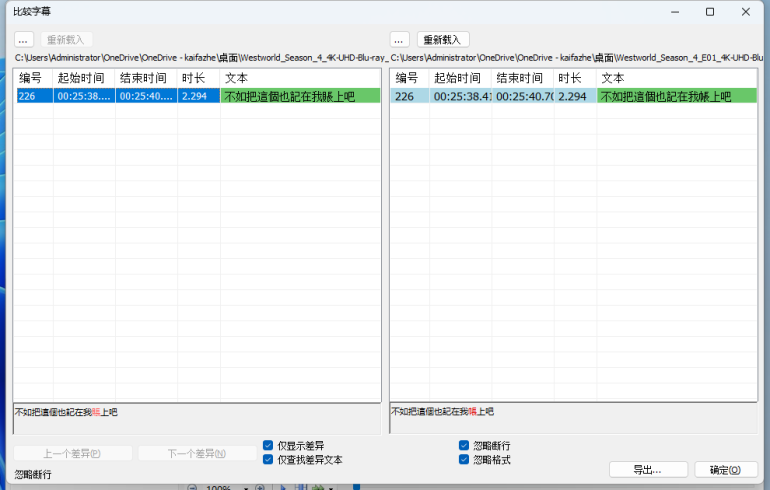Click left difference preview text box
Viewport: 770px width, 490px height.
197,419
